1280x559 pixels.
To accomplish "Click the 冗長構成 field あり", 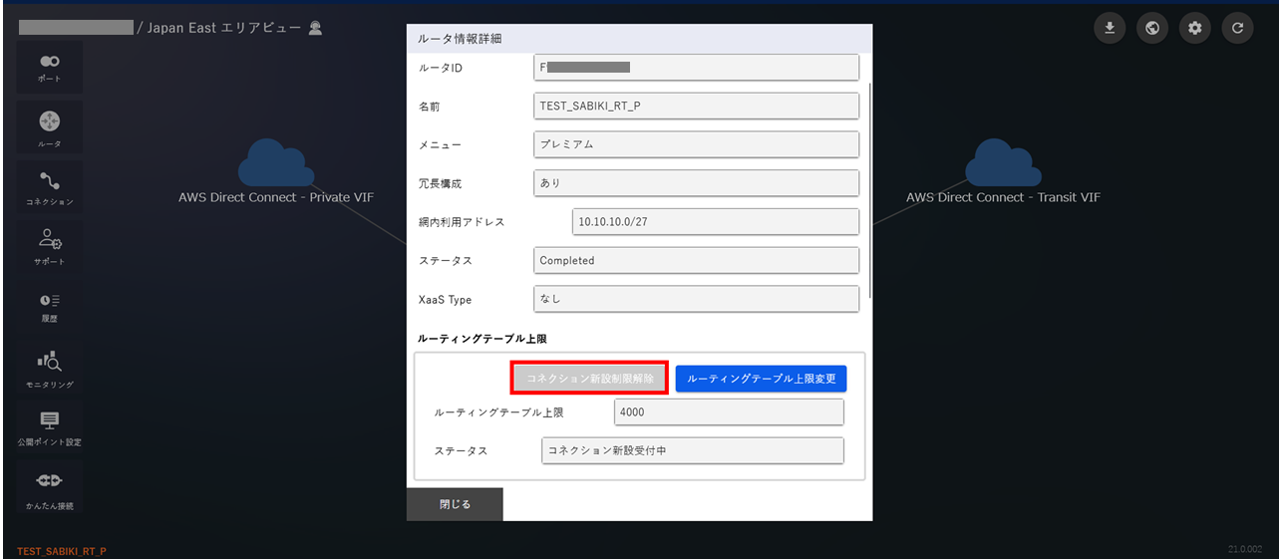I will click(696, 183).
